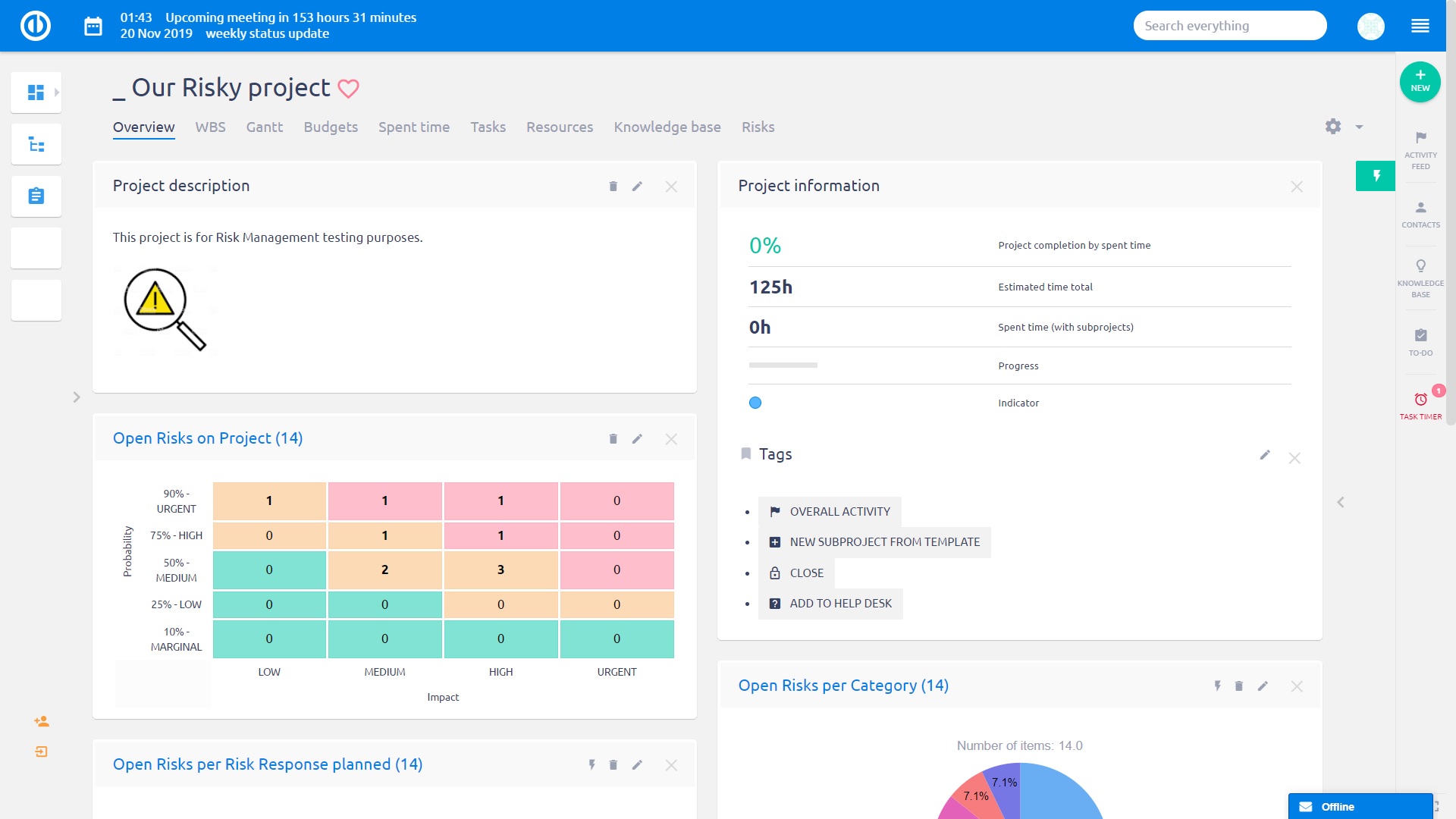Click the orange add user icon
This screenshot has height=819, width=1456.
pyautogui.click(x=42, y=721)
